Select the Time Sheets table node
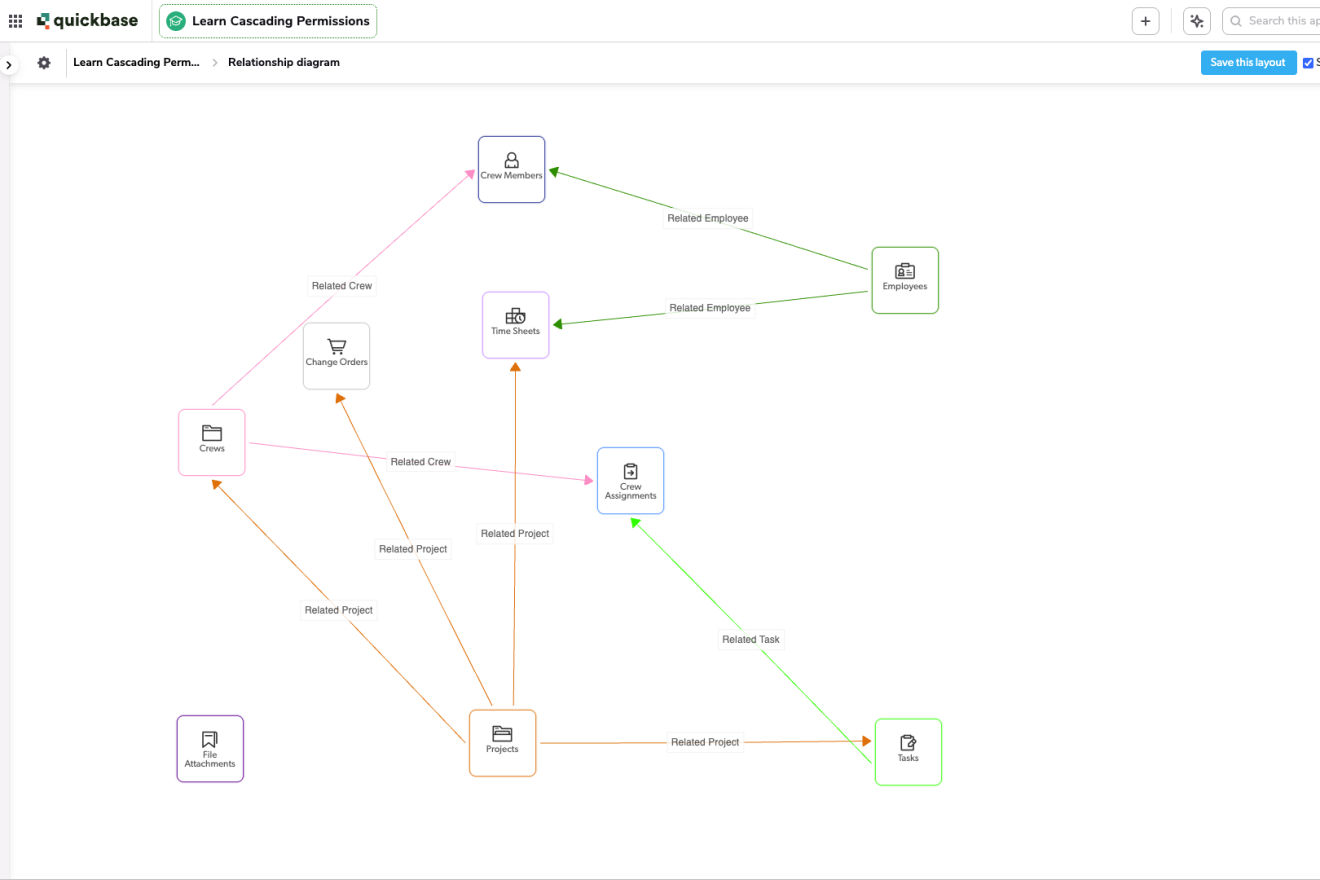 [515, 325]
